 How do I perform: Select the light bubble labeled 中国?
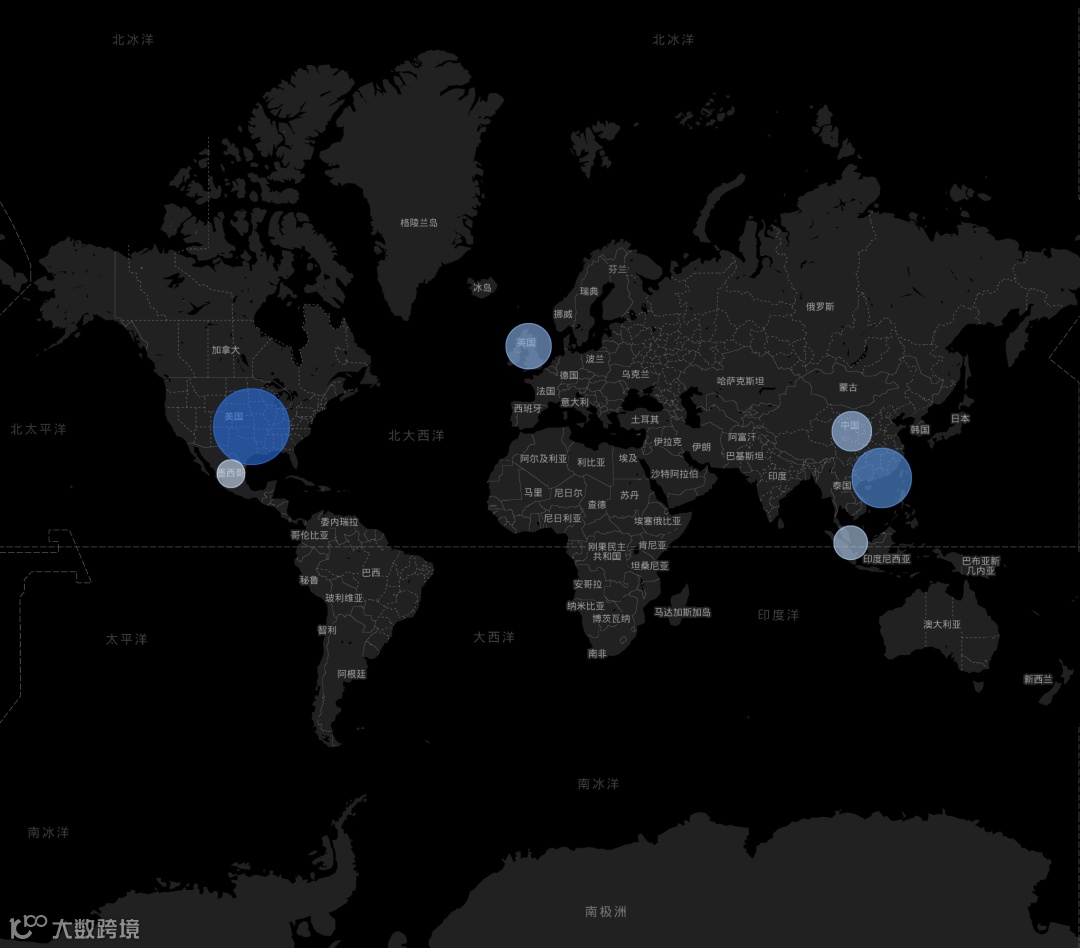pos(851,431)
